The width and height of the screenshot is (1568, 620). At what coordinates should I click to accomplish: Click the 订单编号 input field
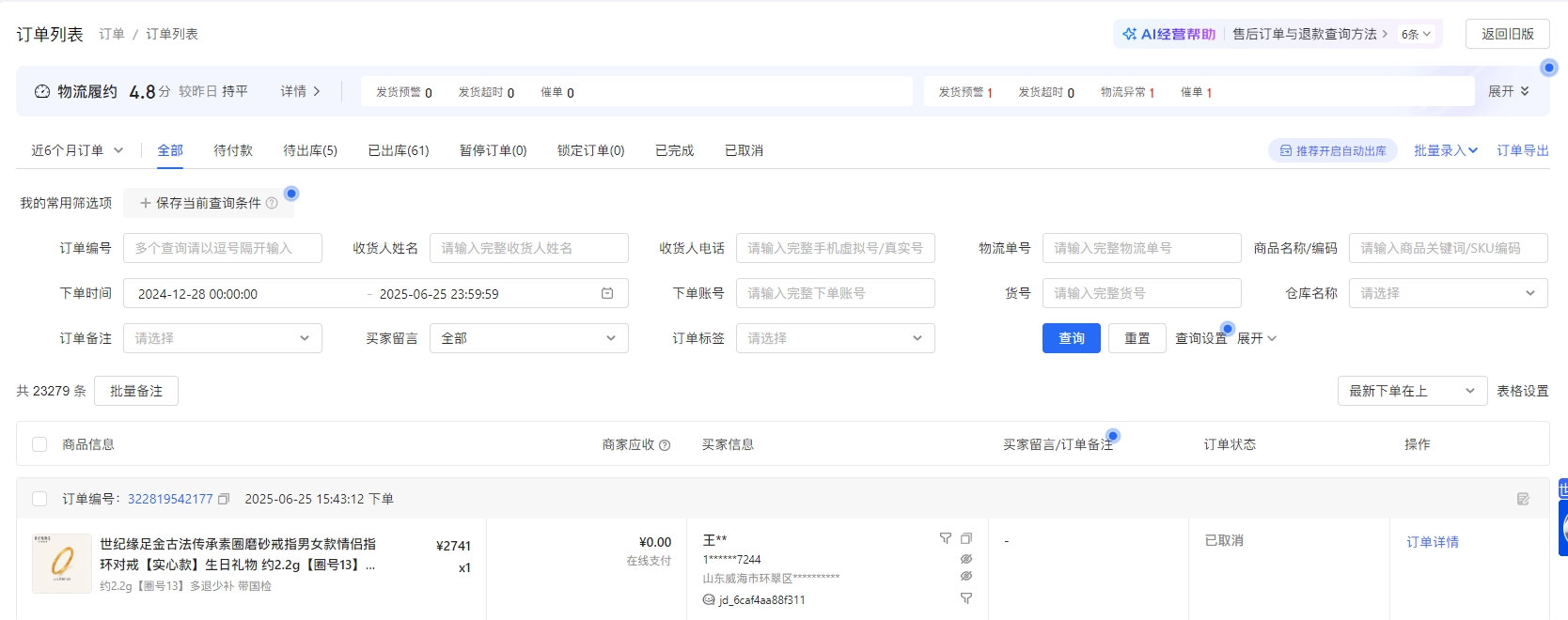(x=223, y=248)
